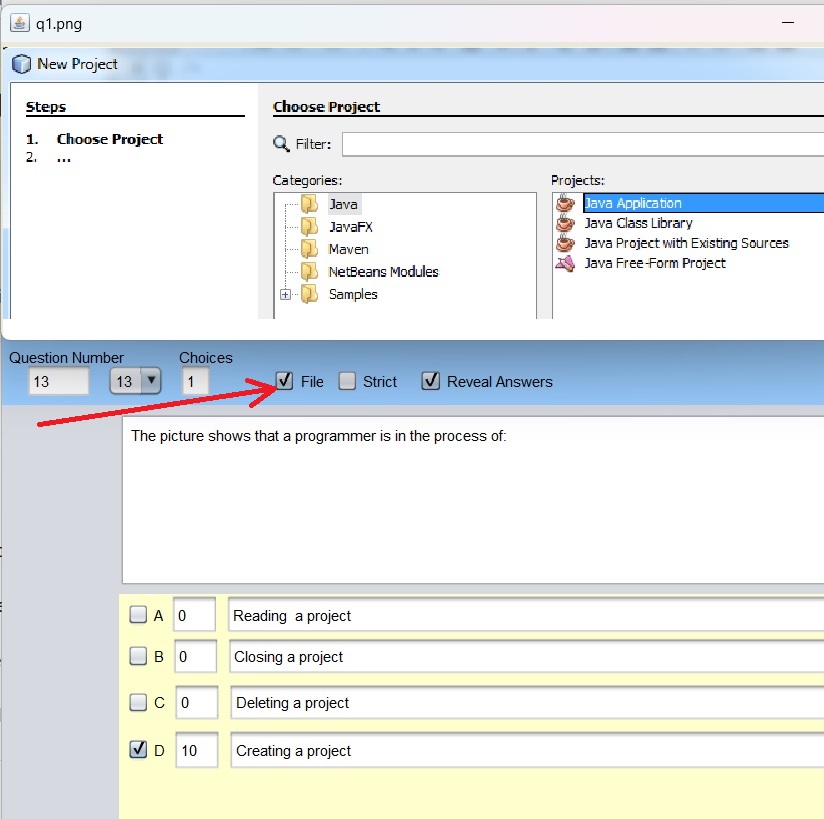Click the Java Project with Existing Sources icon

pyautogui.click(x=565, y=243)
